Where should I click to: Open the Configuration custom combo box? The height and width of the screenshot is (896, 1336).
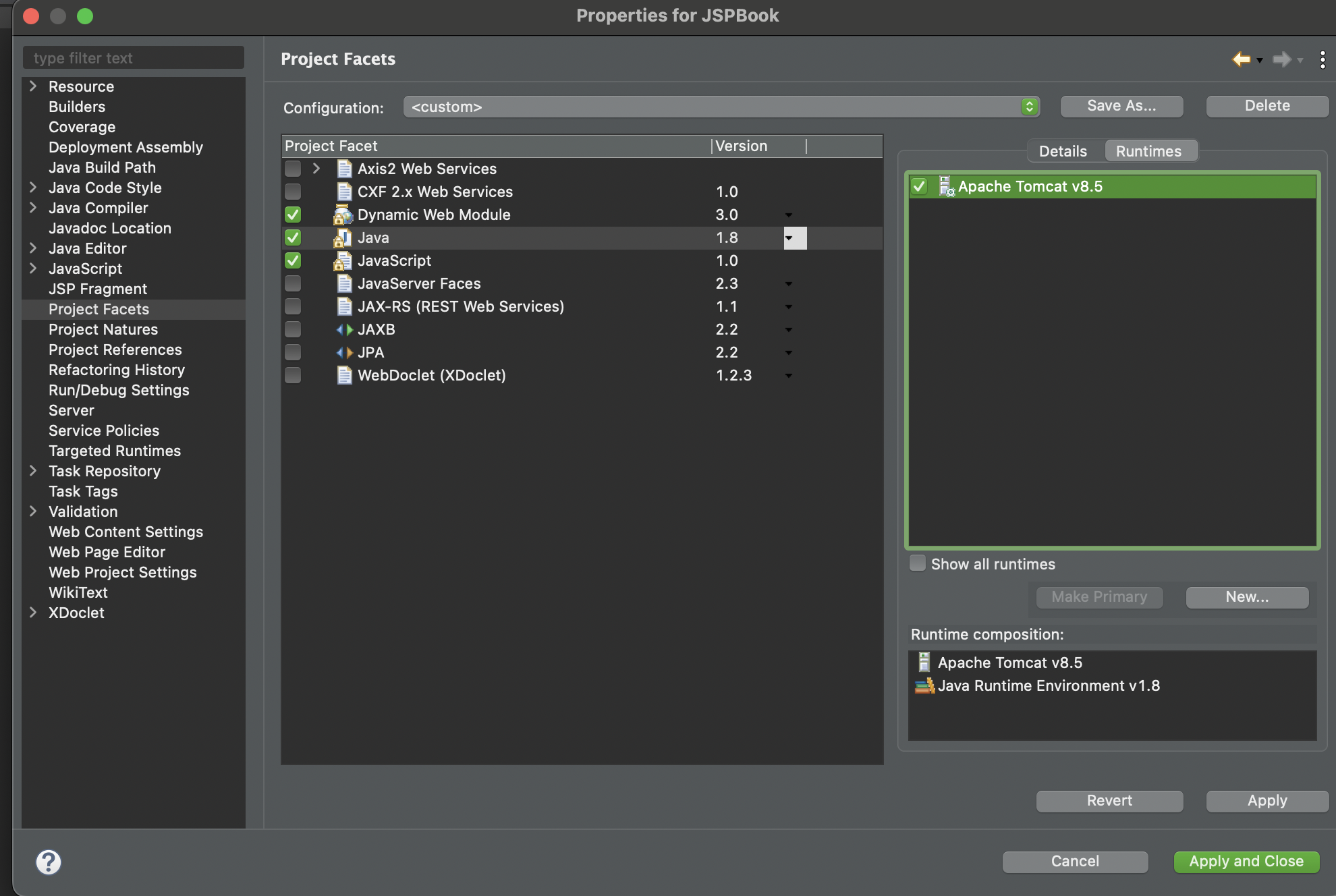[721, 107]
